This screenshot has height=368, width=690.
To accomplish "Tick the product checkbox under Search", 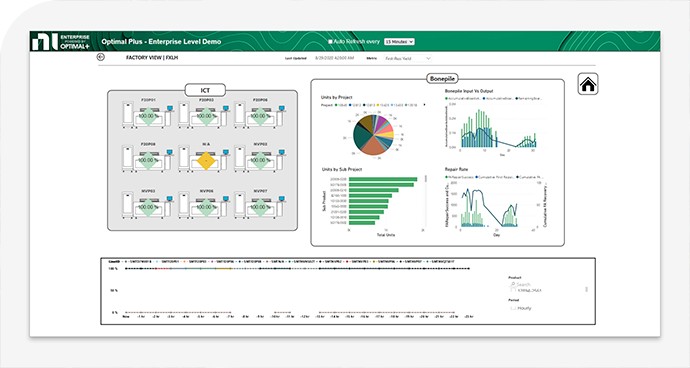I will (513, 290).
